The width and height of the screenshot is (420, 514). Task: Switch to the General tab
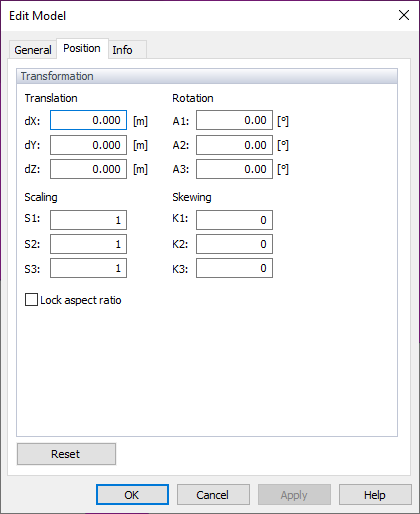(x=33, y=50)
